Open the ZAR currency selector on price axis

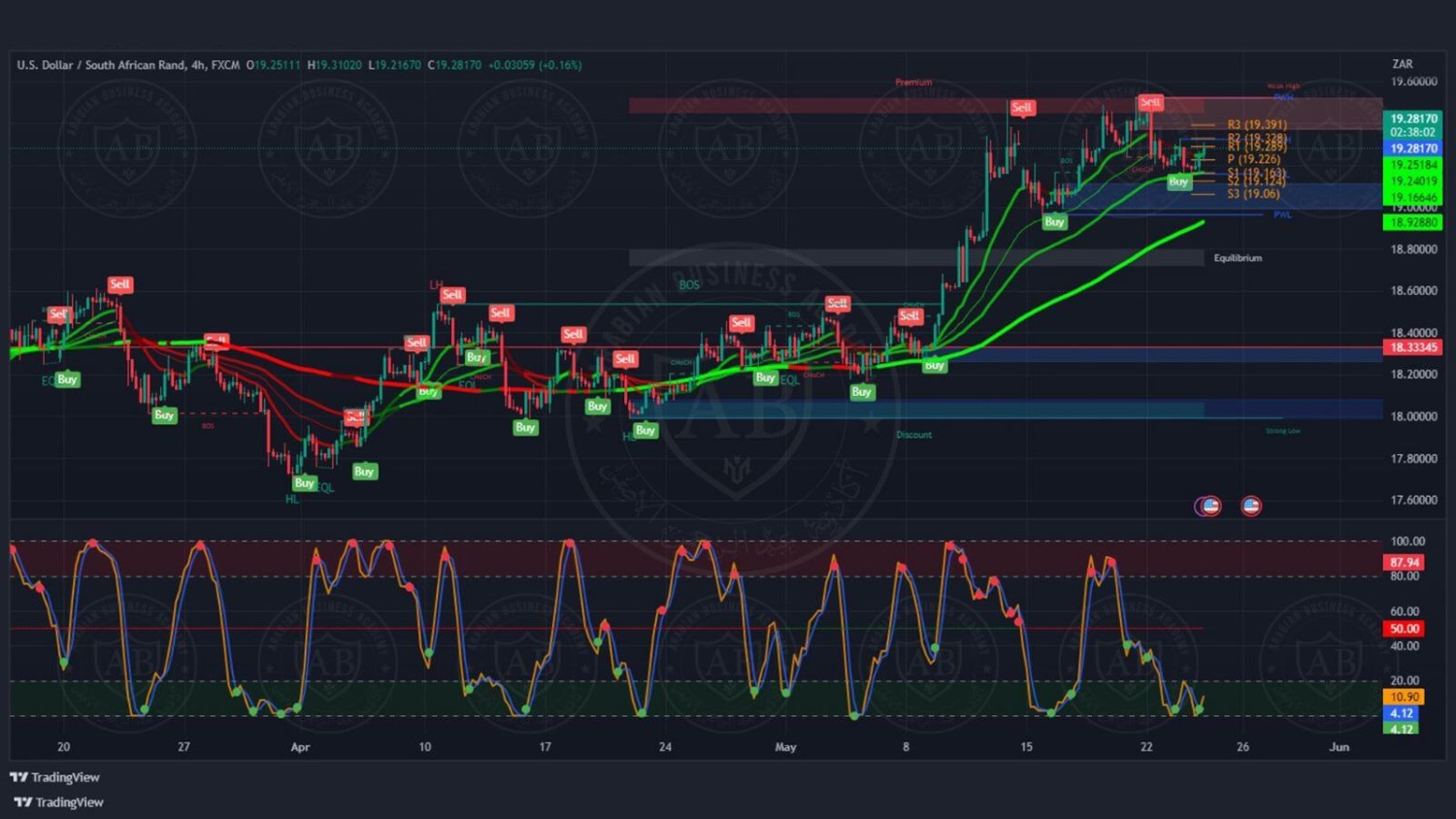click(x=1403, y=64)
